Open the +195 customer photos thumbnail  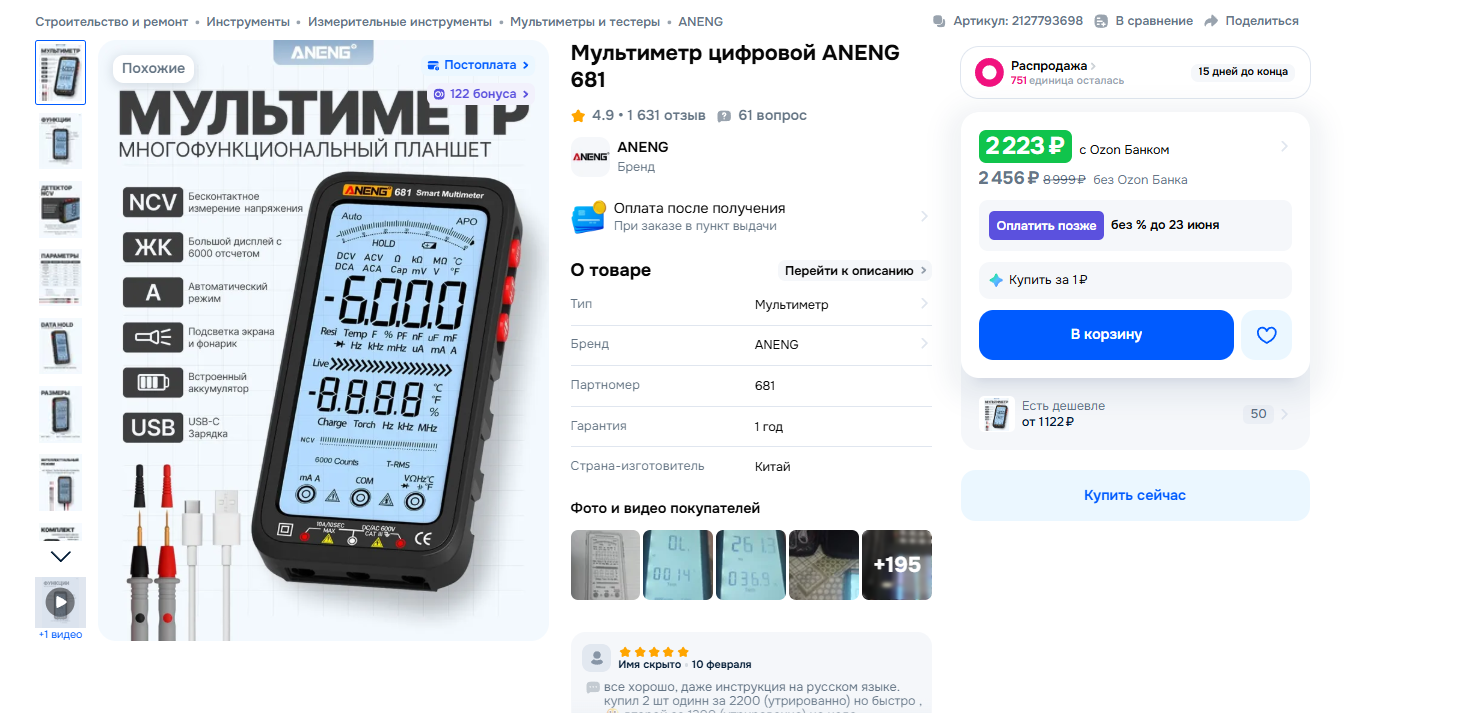tap(897, 565)
